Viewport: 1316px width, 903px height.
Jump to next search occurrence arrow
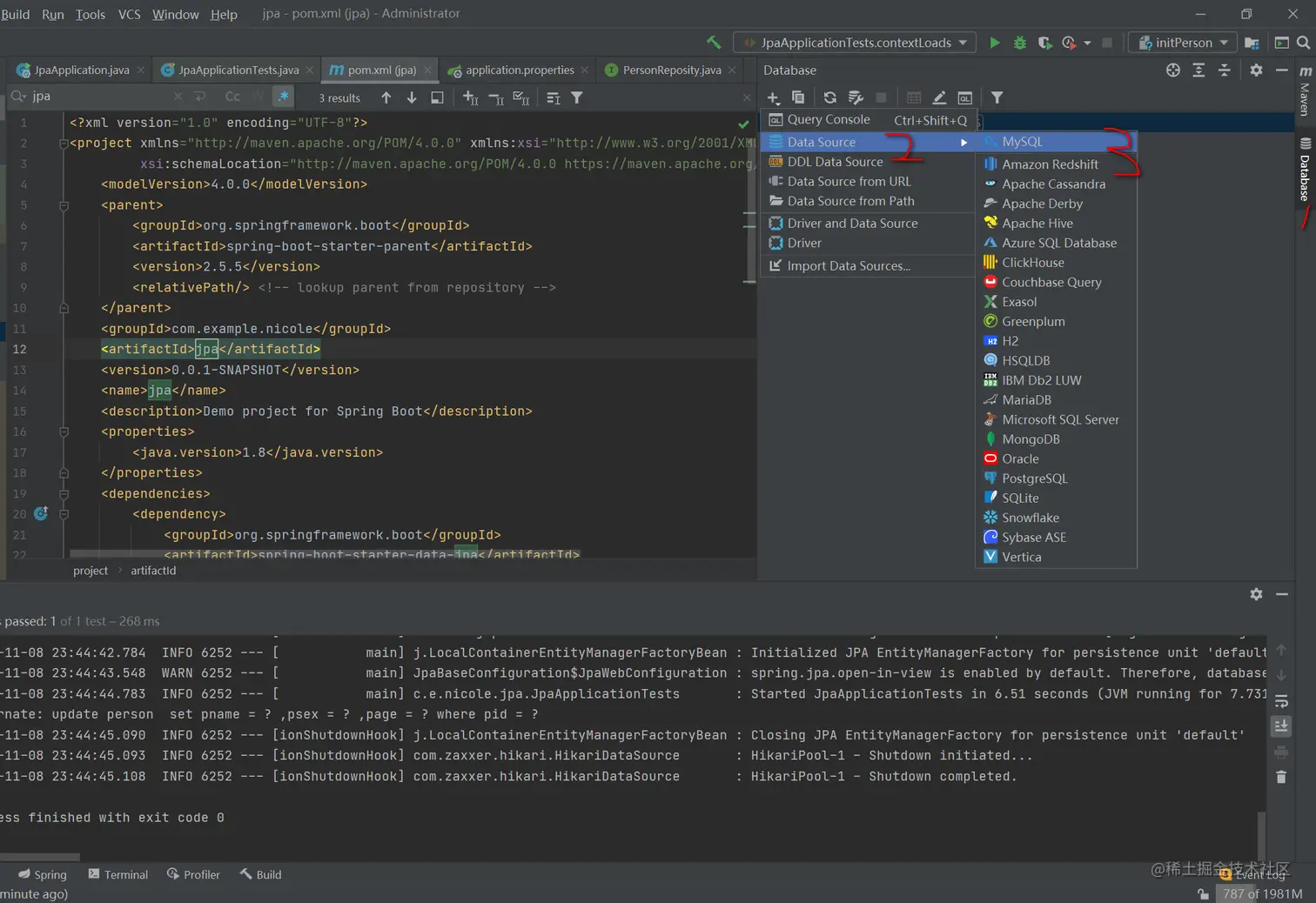412,97
